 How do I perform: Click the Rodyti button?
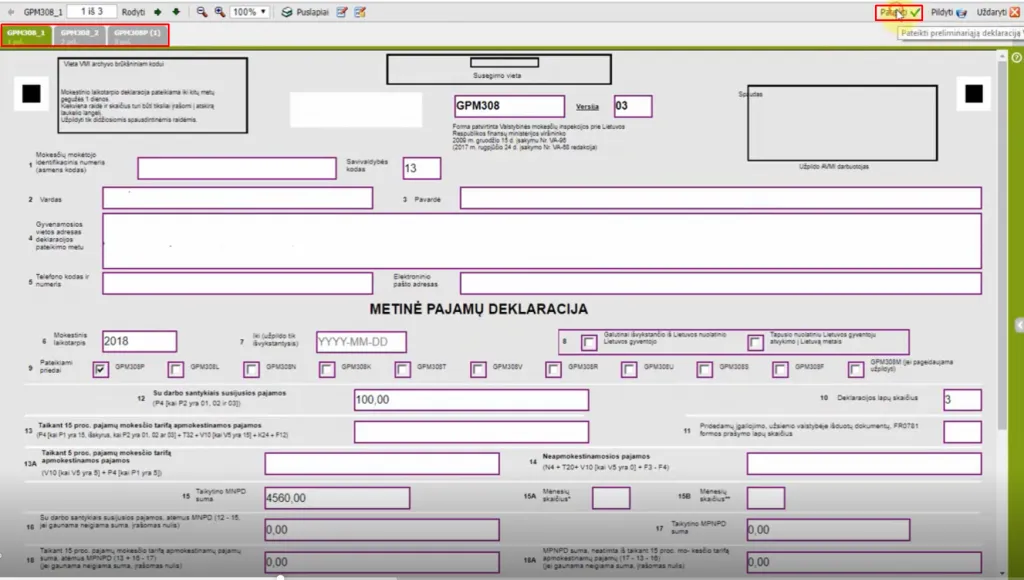pyautogui.click(x=133, y=12)
